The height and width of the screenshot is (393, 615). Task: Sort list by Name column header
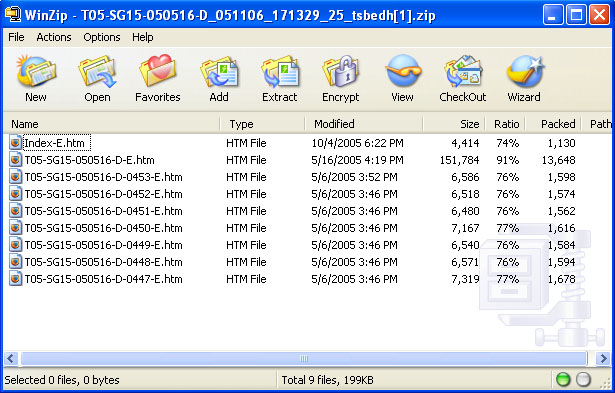click(111, 124)
